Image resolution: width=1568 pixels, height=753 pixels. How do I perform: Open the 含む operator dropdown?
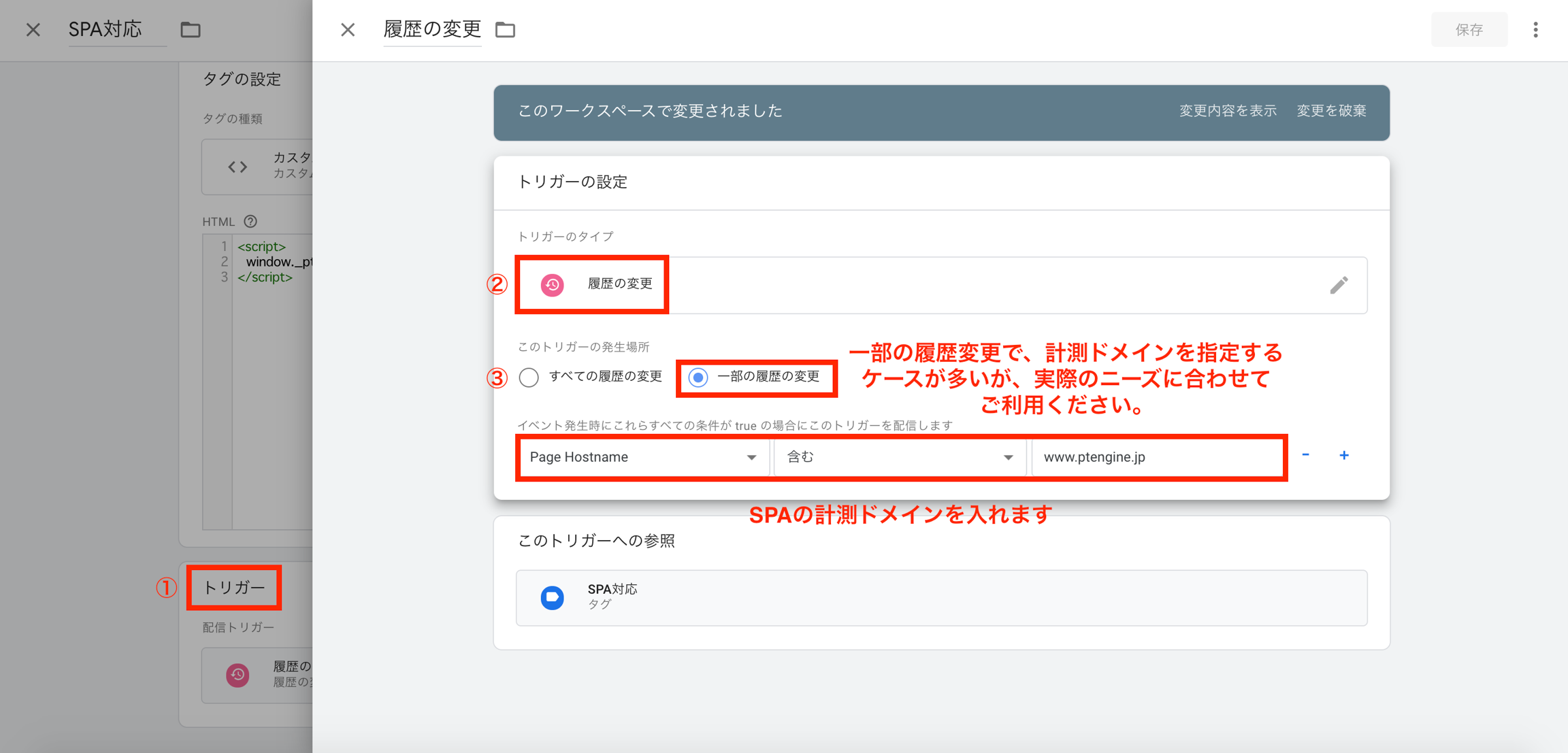point(899,457)
